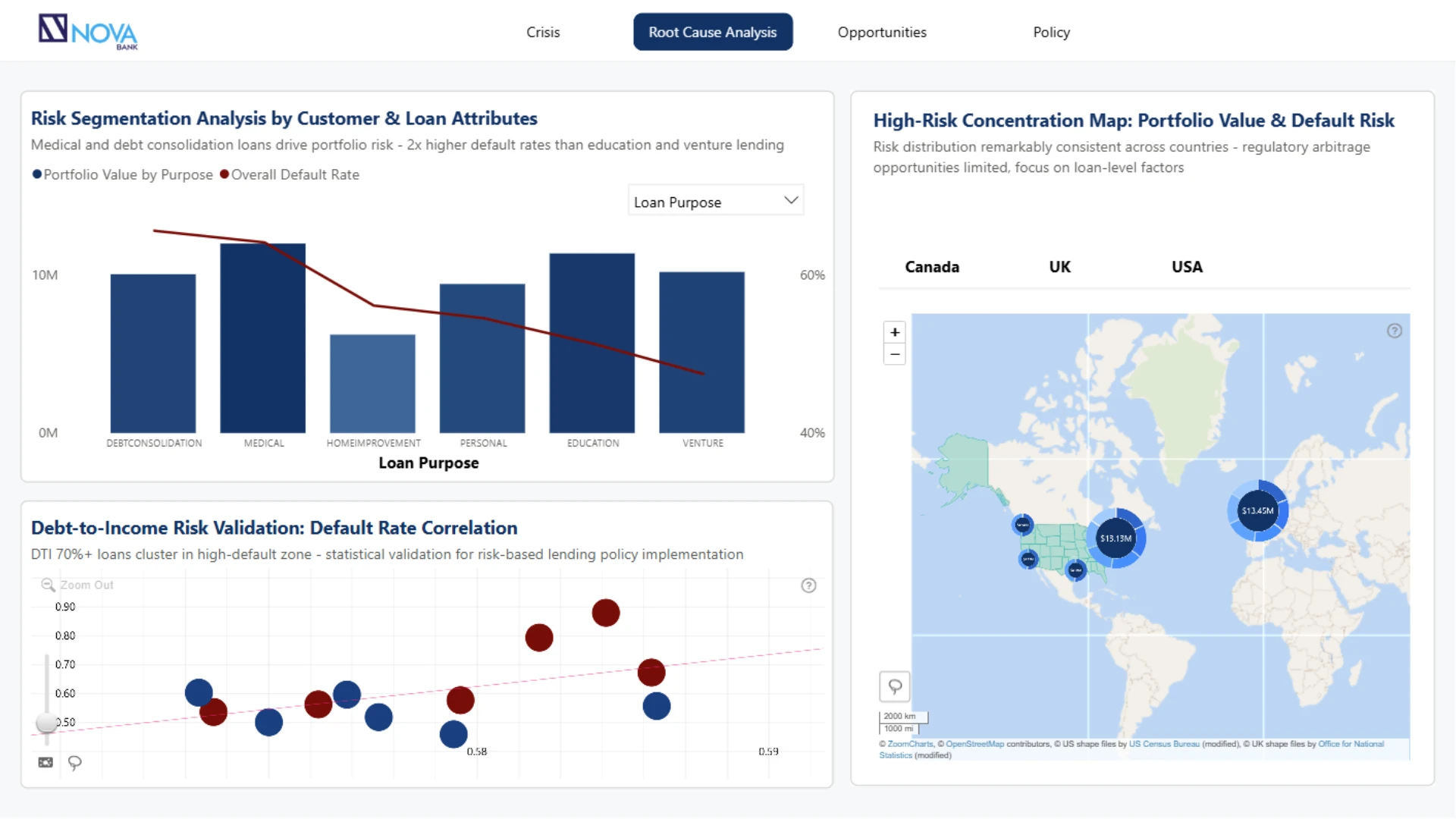Zoom out the map with minus button

coord(895,354)
